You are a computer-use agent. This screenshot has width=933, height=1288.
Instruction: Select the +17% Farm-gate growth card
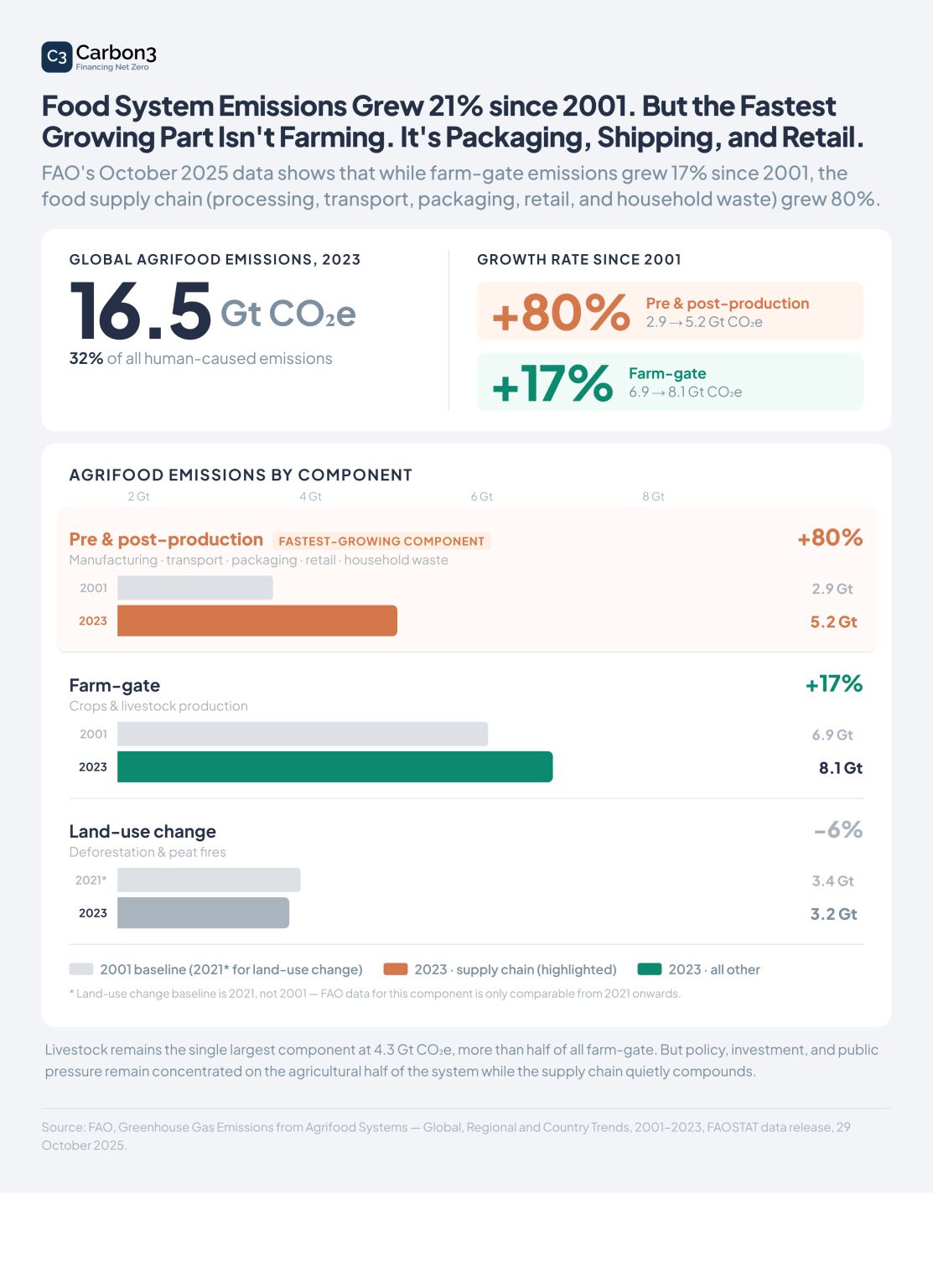[x=670, y=382]
